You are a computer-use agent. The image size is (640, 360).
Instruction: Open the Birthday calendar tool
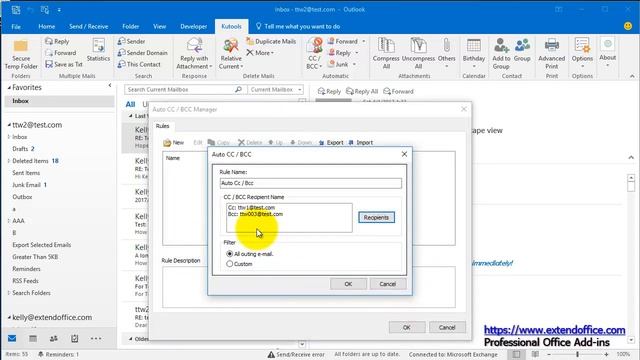point(473,54)
